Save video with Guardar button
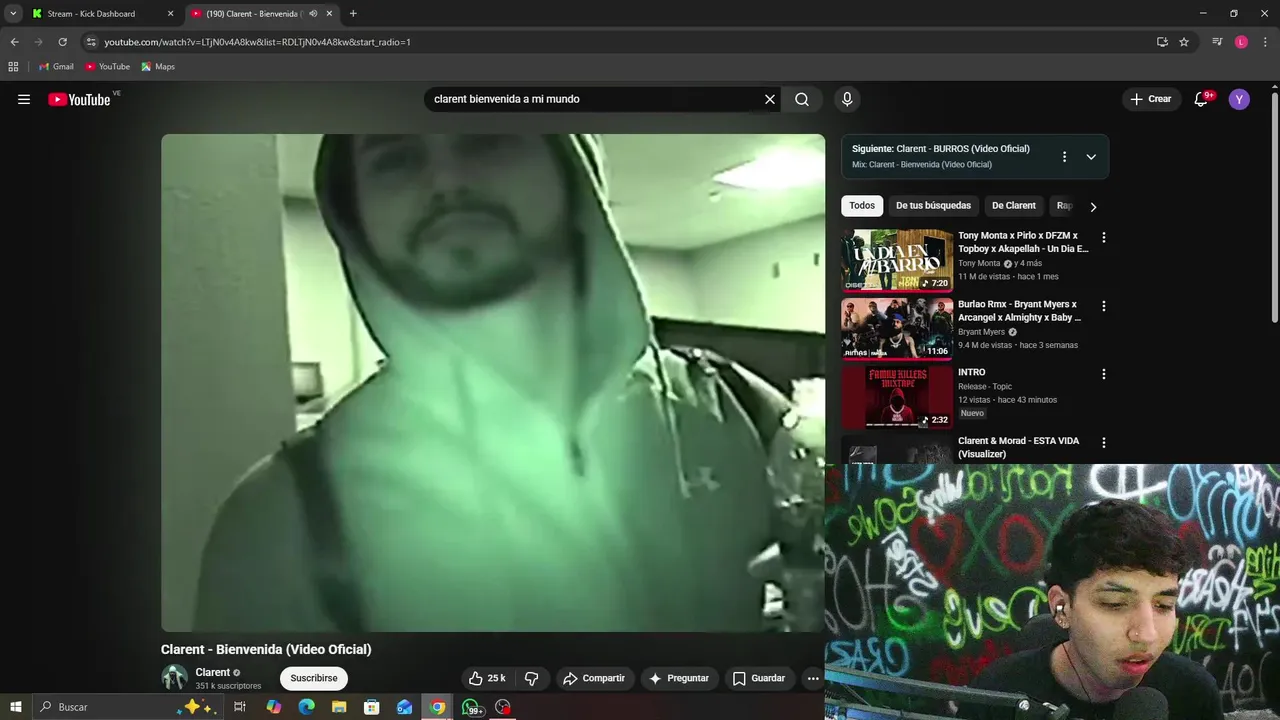 point(759,678)
